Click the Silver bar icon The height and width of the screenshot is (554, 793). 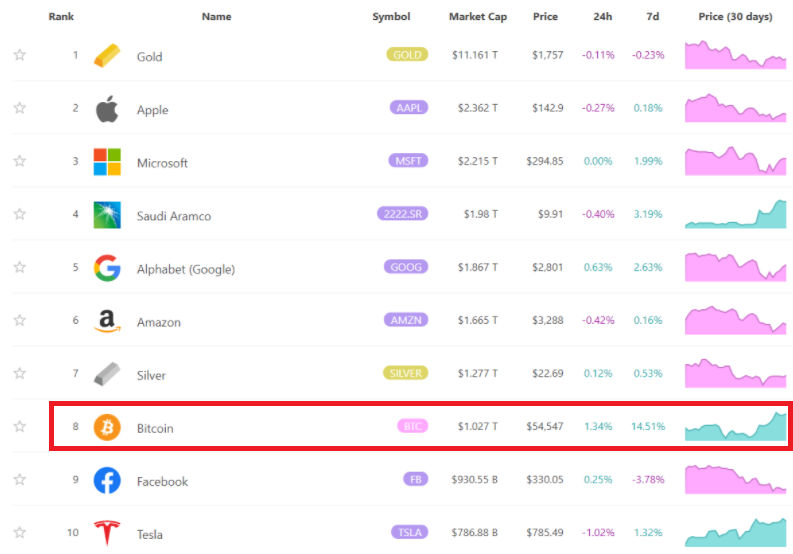coord(107,374)
